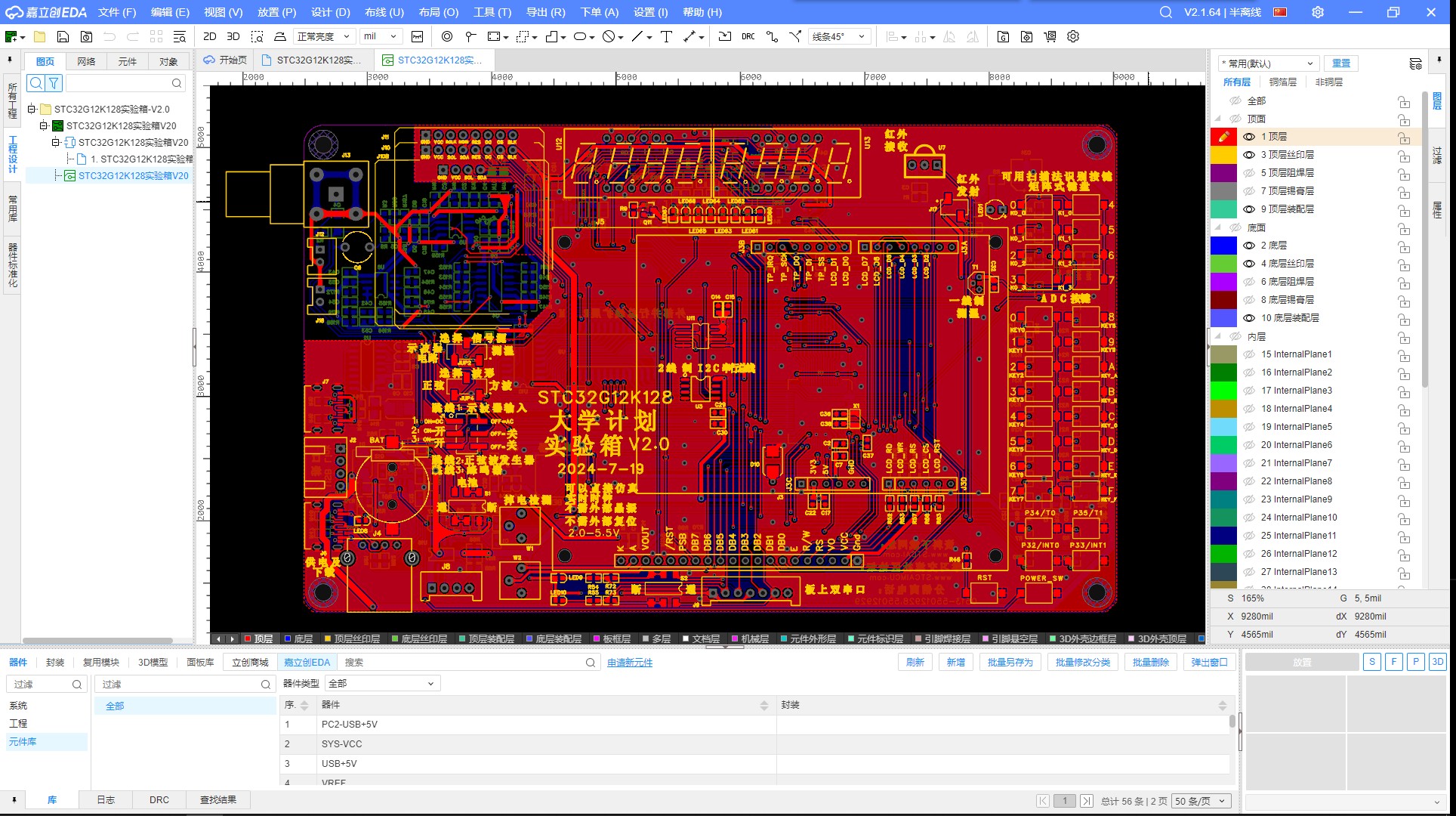Select the line drawing tool
This screenshot has height=816, width=1456.
click(637, 36)
